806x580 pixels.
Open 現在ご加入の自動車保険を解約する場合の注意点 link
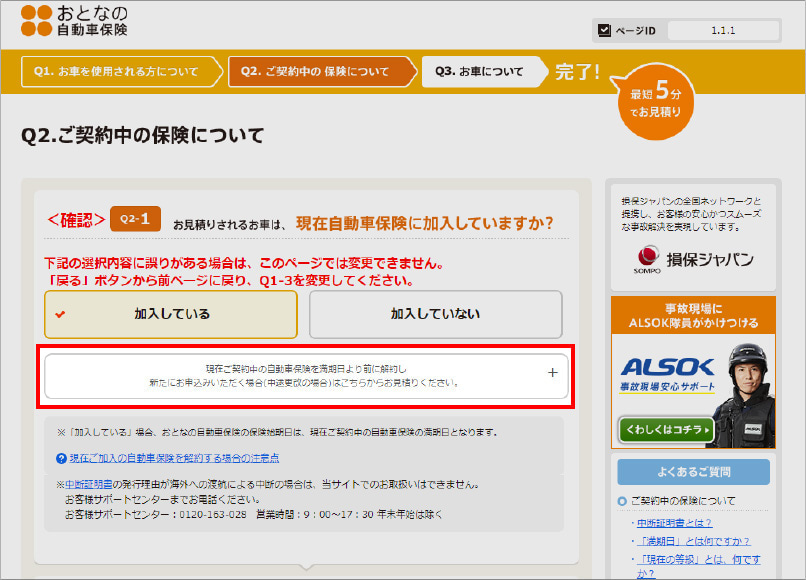[174, 458]
